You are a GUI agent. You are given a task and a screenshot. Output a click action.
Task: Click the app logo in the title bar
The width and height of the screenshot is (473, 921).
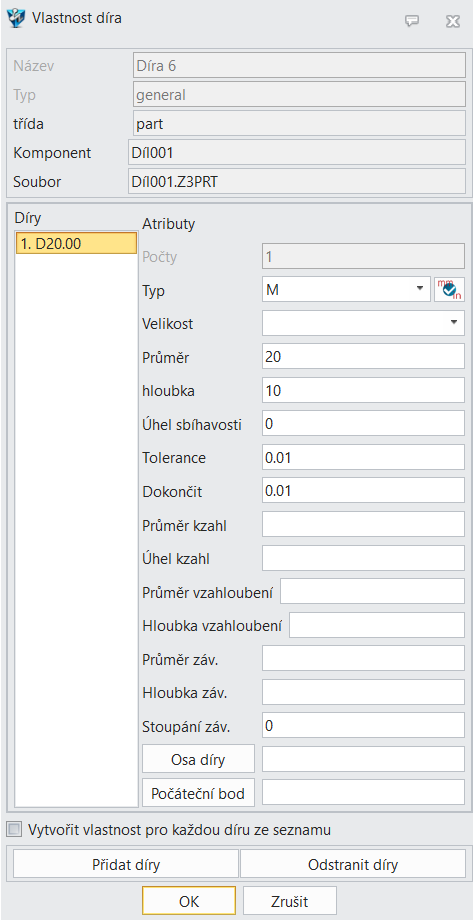click(x=16, y=18)
